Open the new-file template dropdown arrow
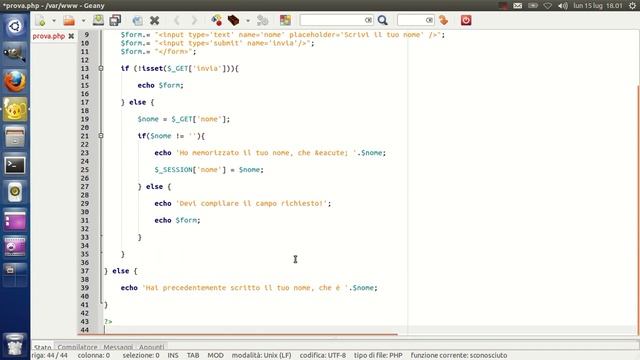Image resolution: width=640 pixels, height=360 pixels. pyautogui.click(x=53, y=20)
